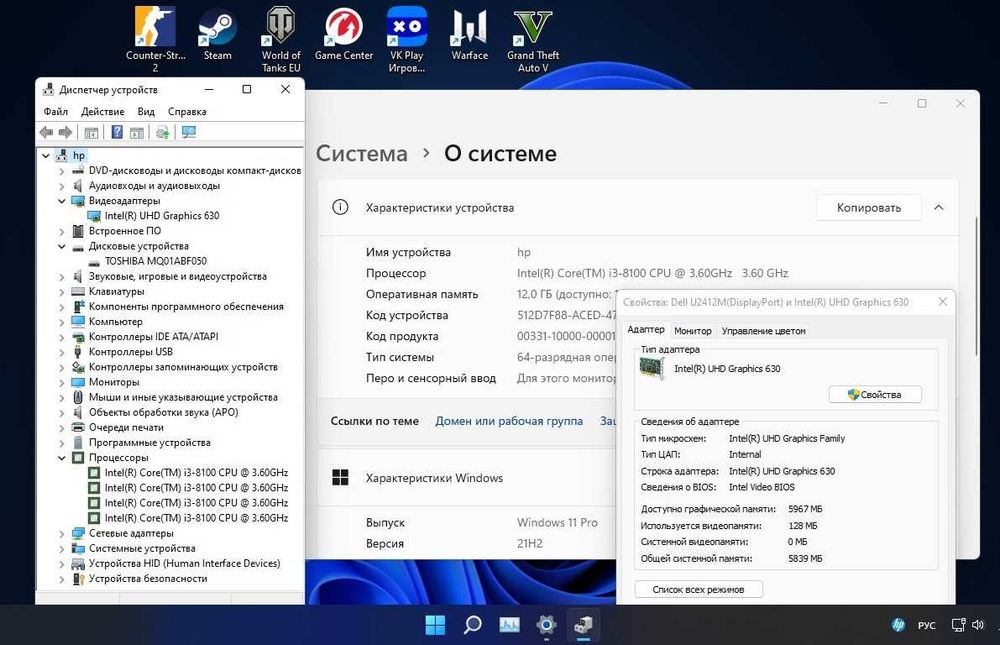The image size is (1000, 645).
Task: Click the scan for hardware changes monitor icon
Action: 189,132
